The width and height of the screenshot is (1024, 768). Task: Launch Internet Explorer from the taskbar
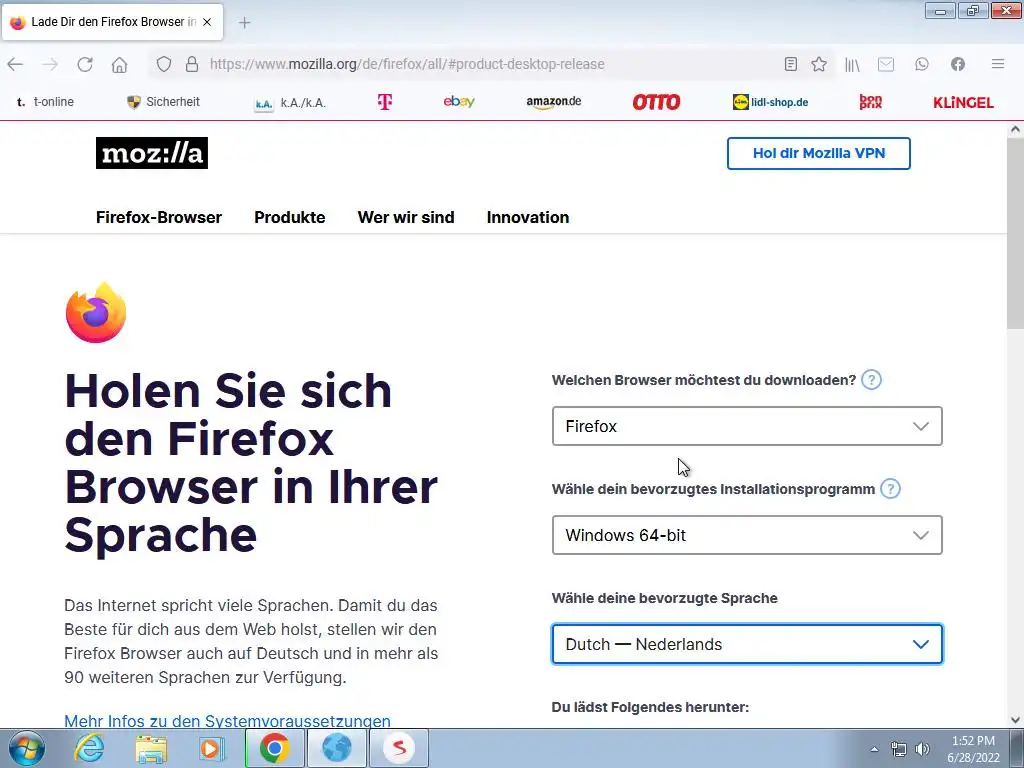click(x=89, y=748)
